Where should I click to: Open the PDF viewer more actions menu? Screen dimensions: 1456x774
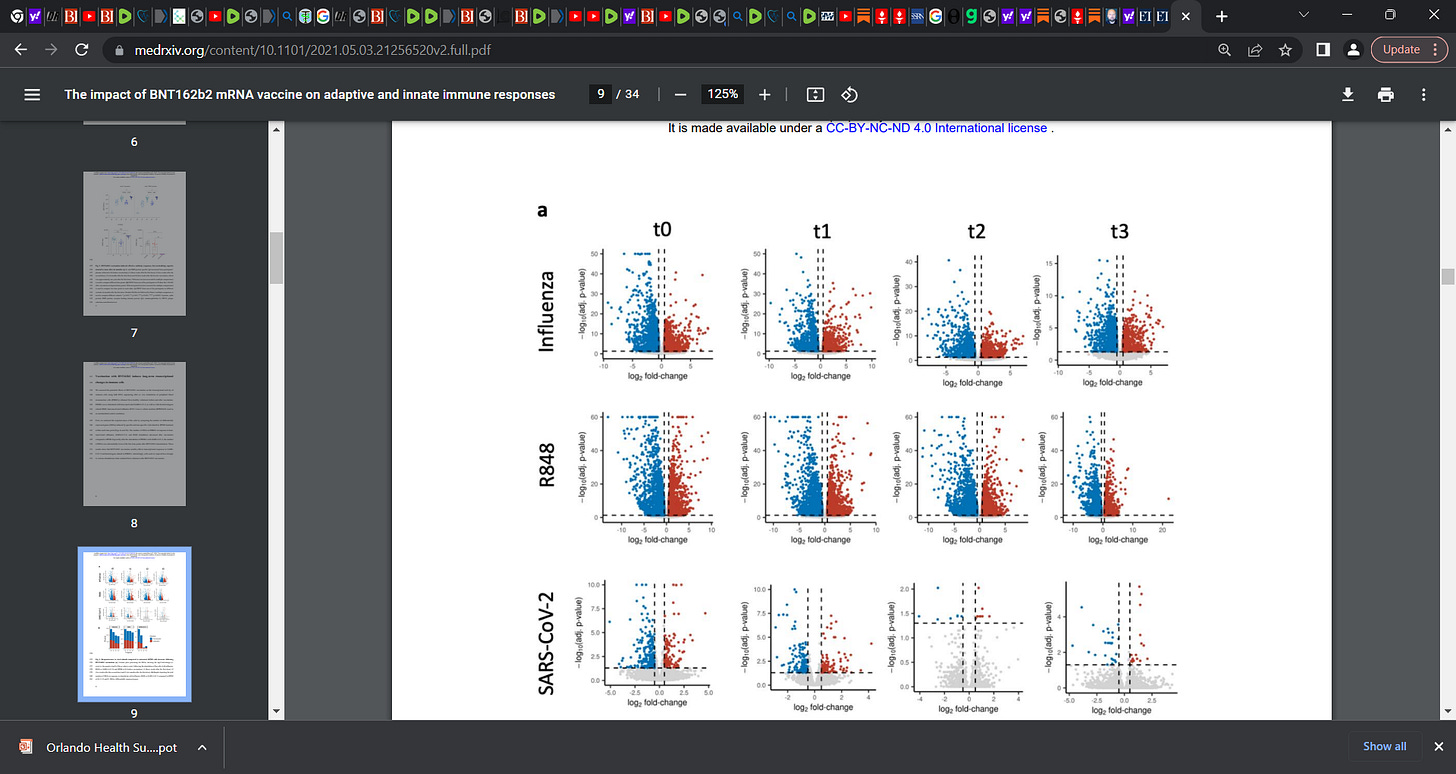point(1424,94)
